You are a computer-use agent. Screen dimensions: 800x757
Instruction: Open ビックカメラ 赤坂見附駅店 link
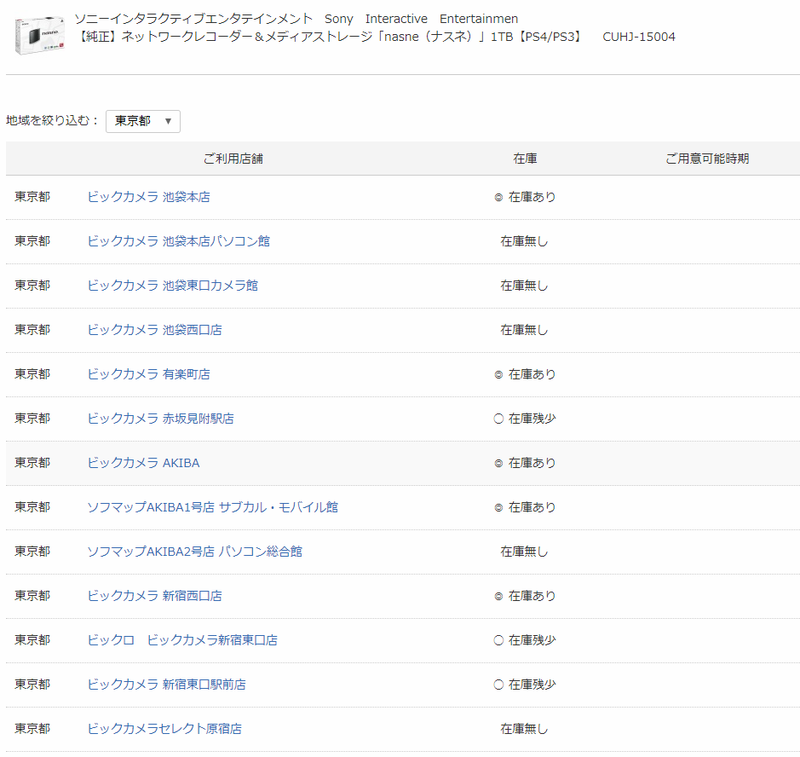[160, 418]
